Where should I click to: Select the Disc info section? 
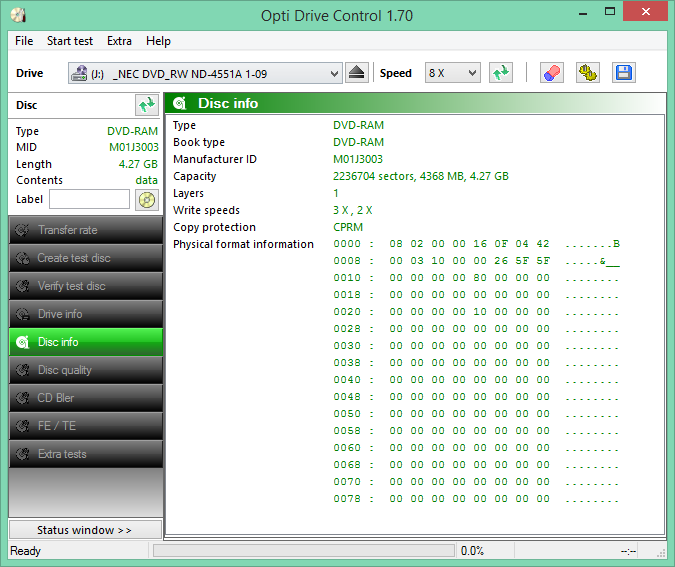(86, 342)
